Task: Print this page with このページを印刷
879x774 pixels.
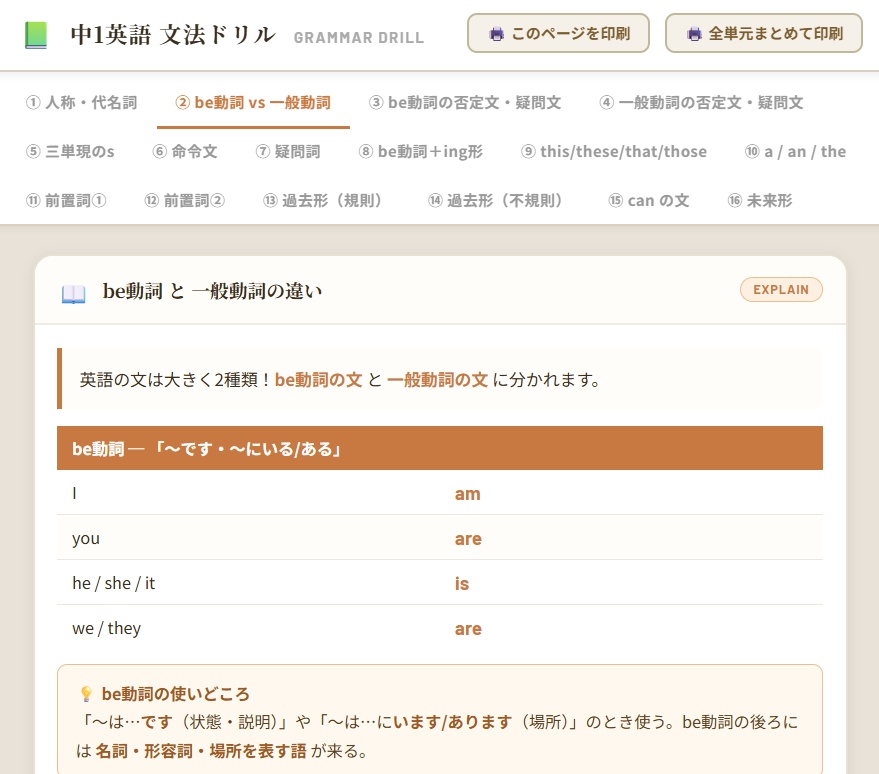Action: pyautogui.click(x=558, y=34)
